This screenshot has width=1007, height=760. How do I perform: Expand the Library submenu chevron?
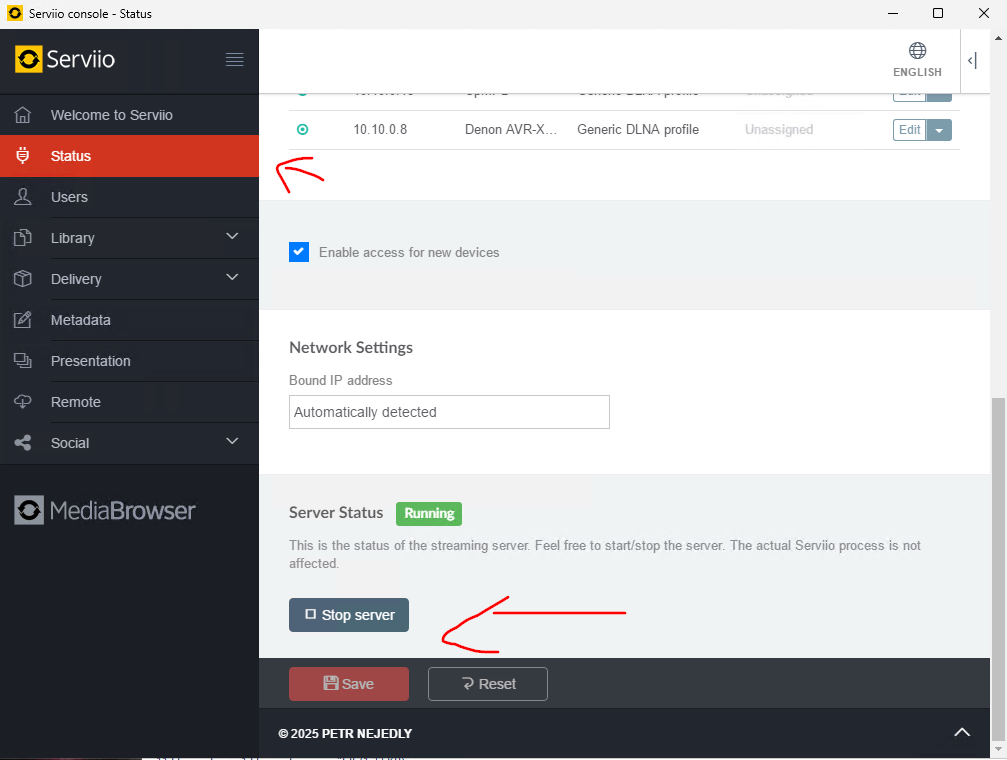[232, 236]
